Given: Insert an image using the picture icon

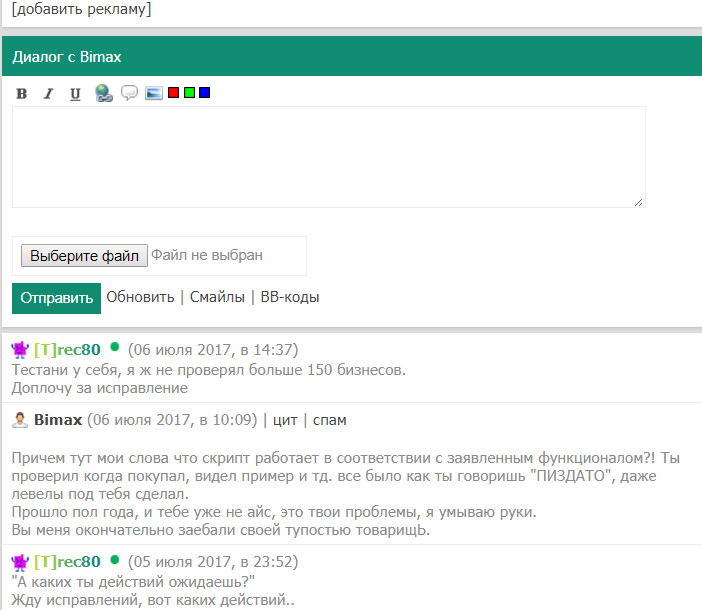Looking at the screenshot, I should 154,93.
